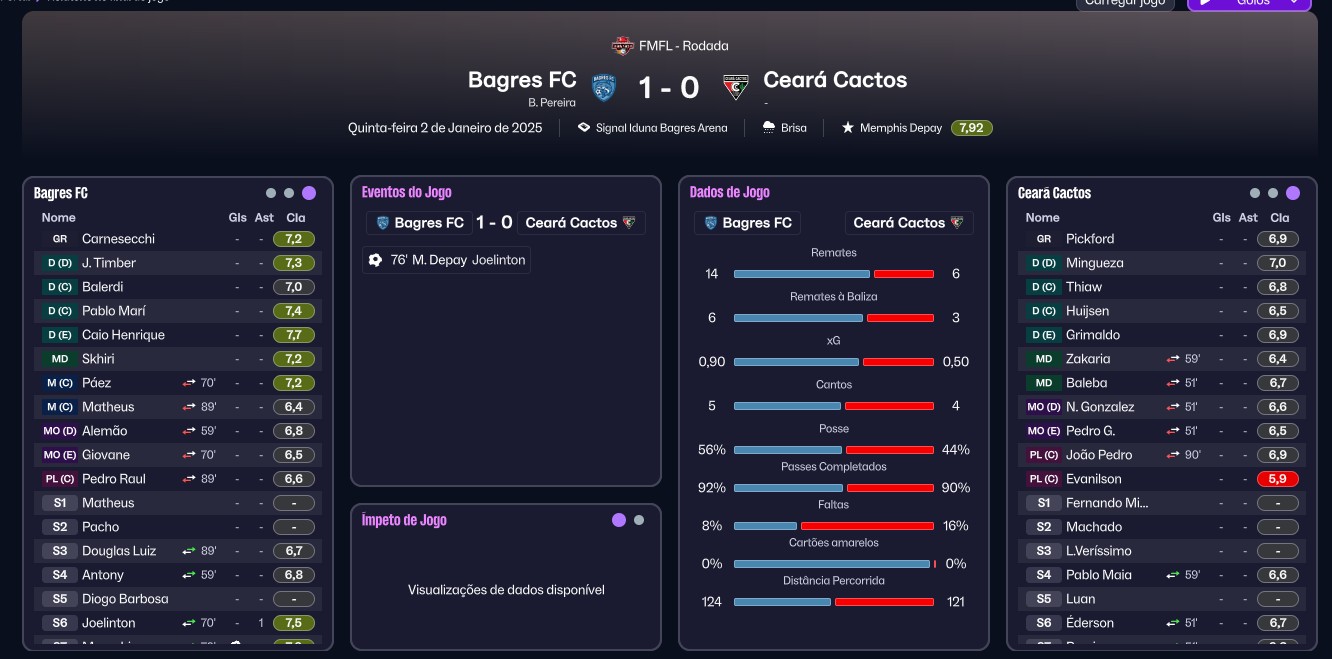Click the FMFL competition logo
The image size is (1332, 659).
point(622,46)
